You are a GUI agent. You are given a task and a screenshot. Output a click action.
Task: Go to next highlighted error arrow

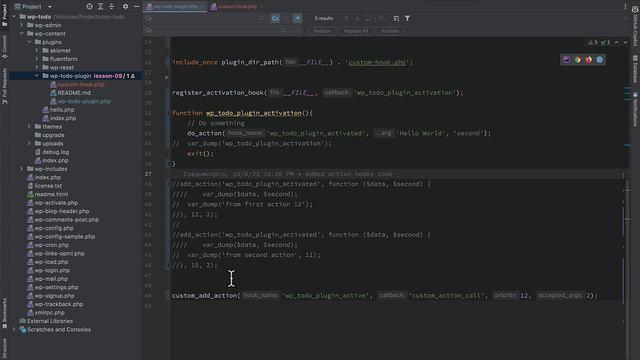click(x=625, y=42)
